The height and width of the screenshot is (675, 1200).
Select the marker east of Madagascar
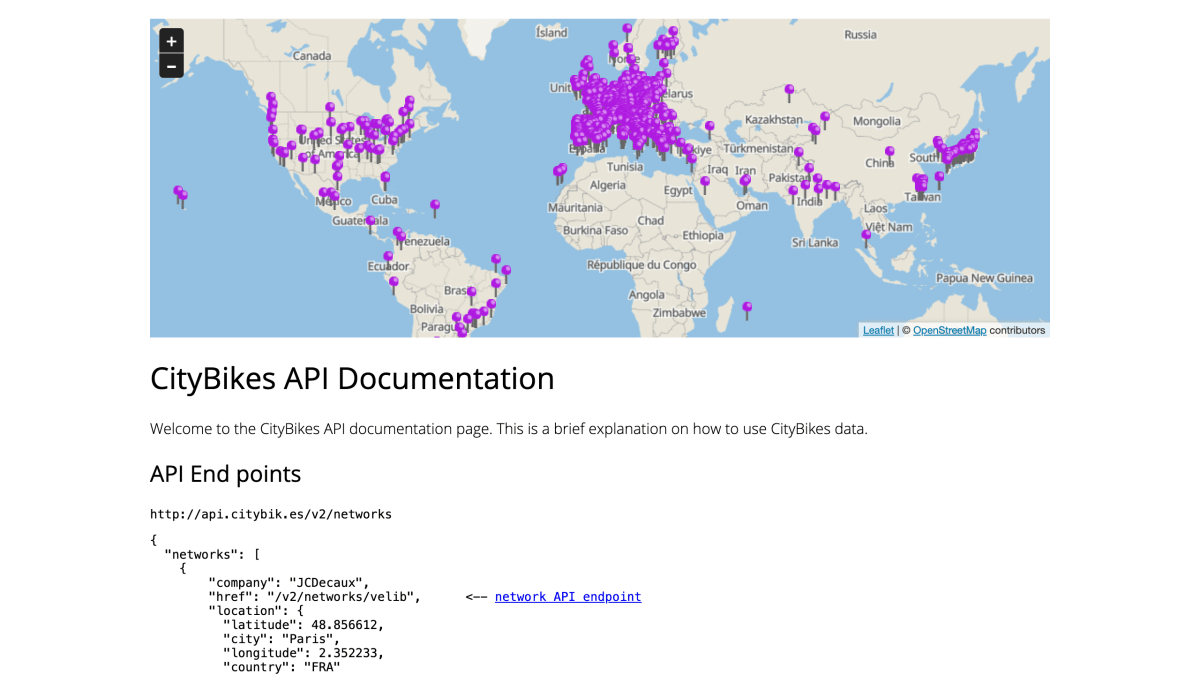coord(747,311)
